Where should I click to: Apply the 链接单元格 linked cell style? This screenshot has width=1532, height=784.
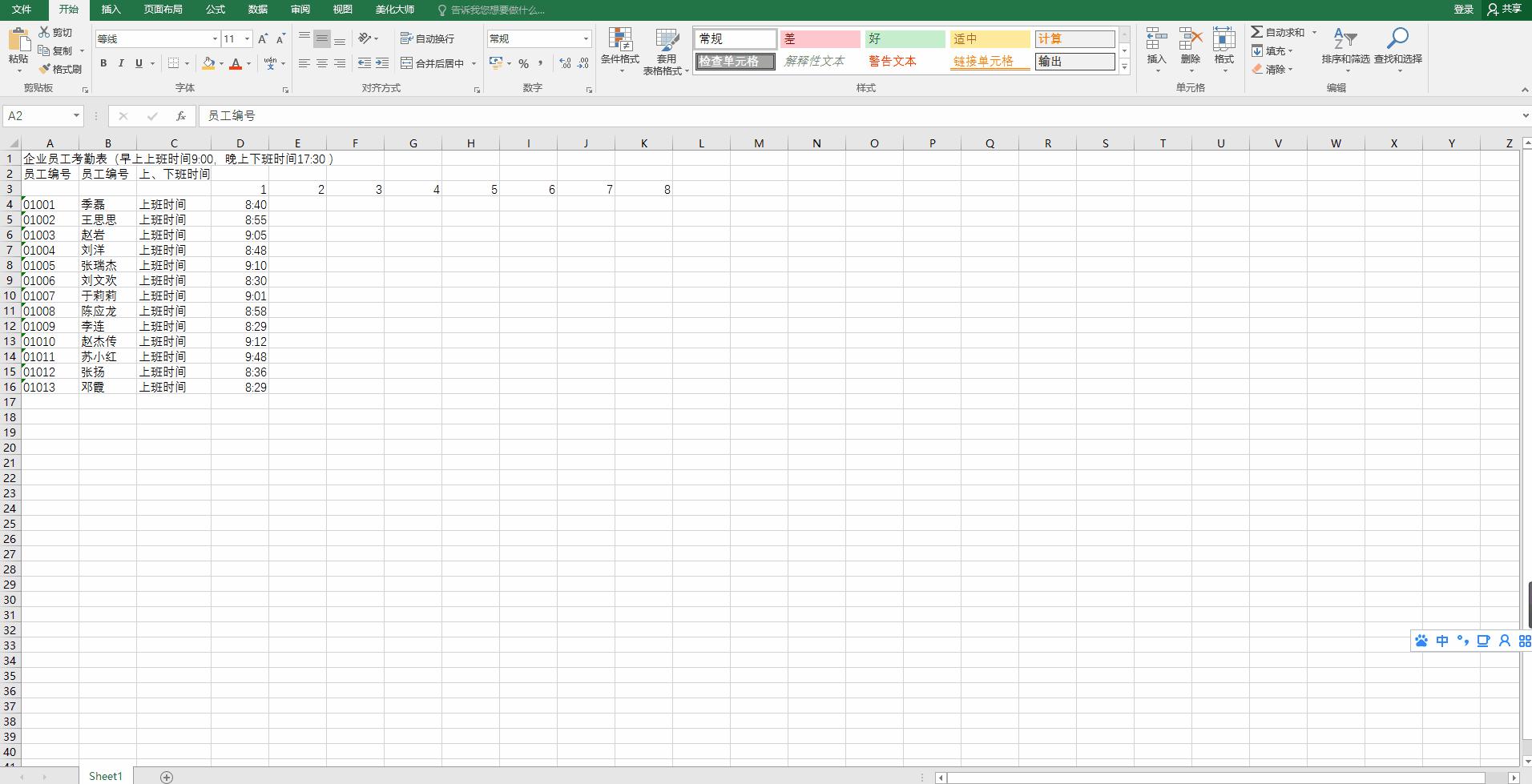coord(990,62)
